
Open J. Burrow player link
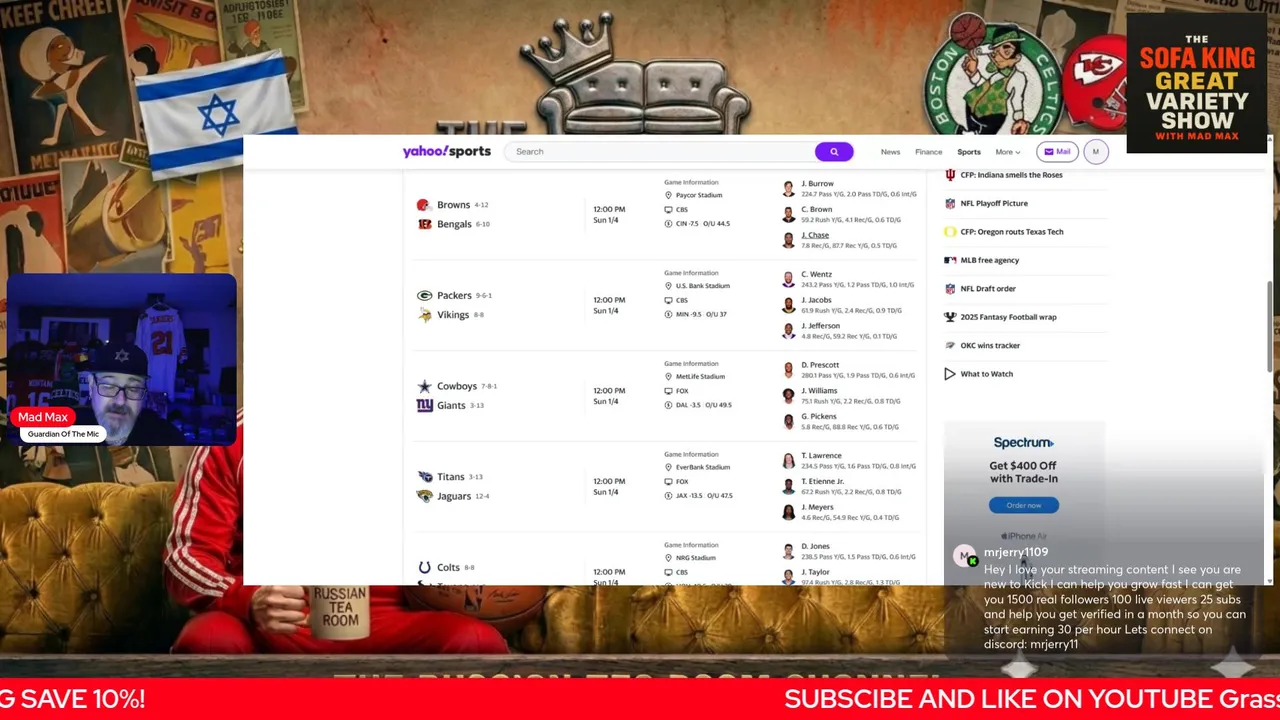pyautogui.click(x=817, y=184)
